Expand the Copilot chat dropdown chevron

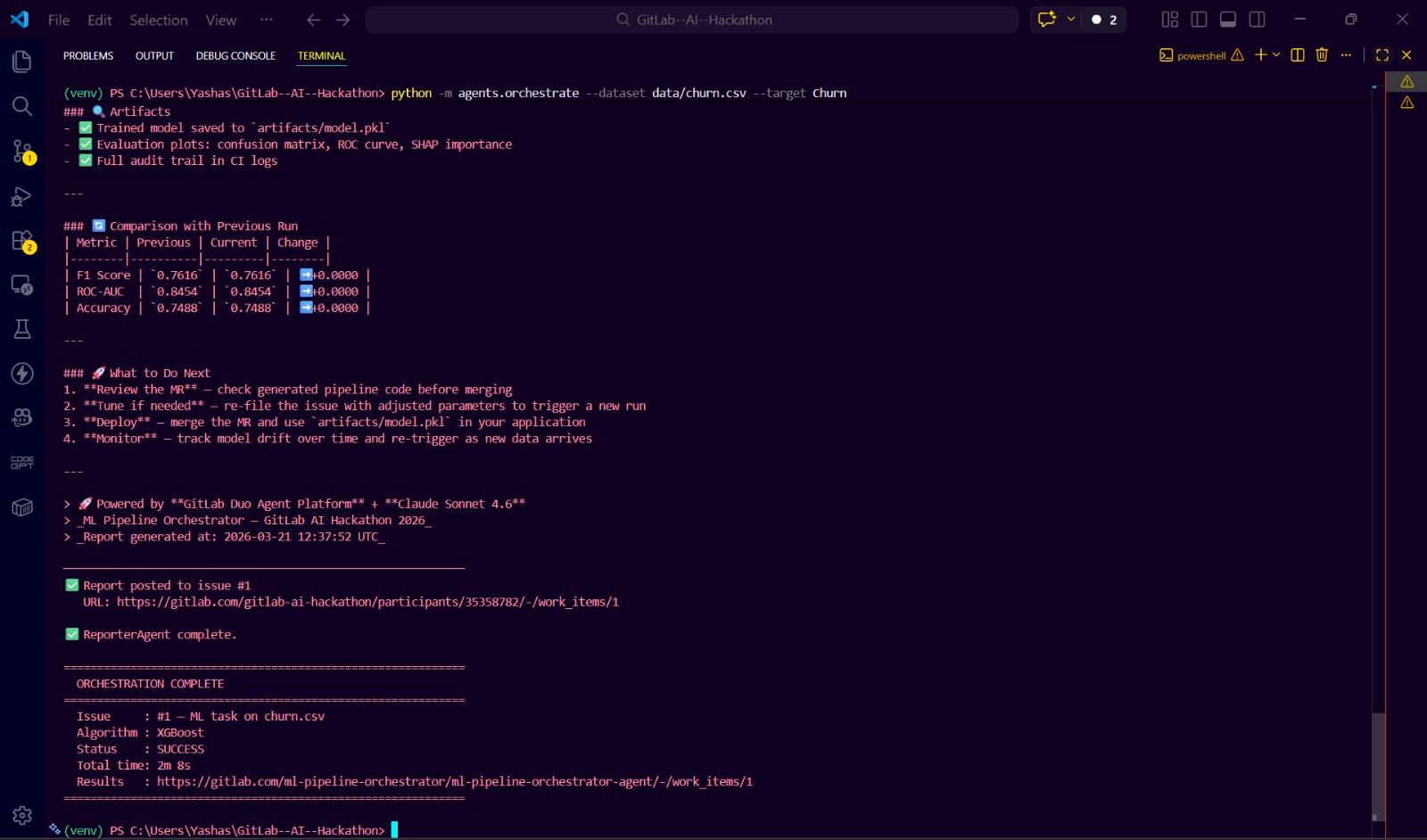tap(1071, 20)
